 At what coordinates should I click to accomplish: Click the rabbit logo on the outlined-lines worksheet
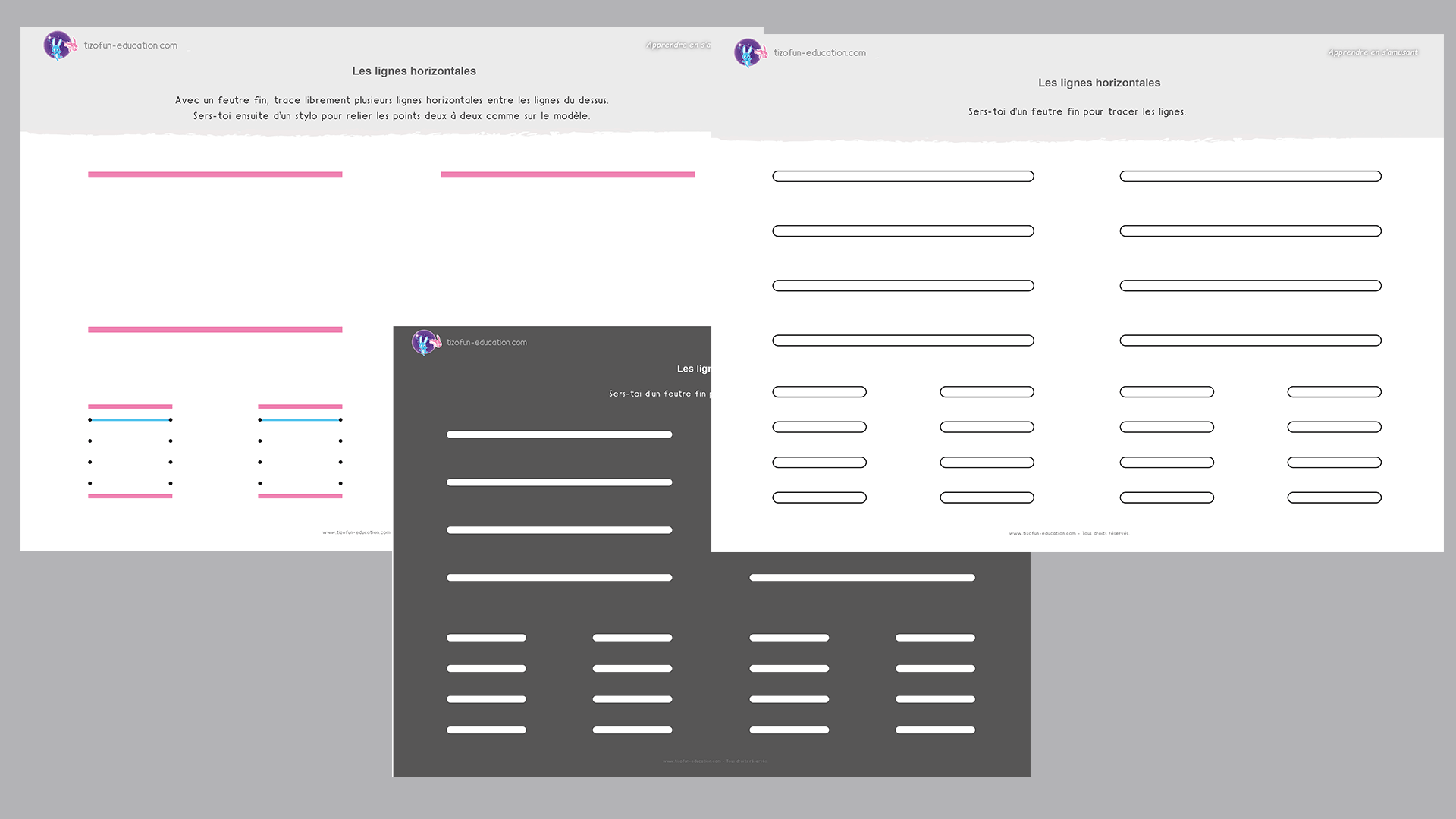[750, 53]
